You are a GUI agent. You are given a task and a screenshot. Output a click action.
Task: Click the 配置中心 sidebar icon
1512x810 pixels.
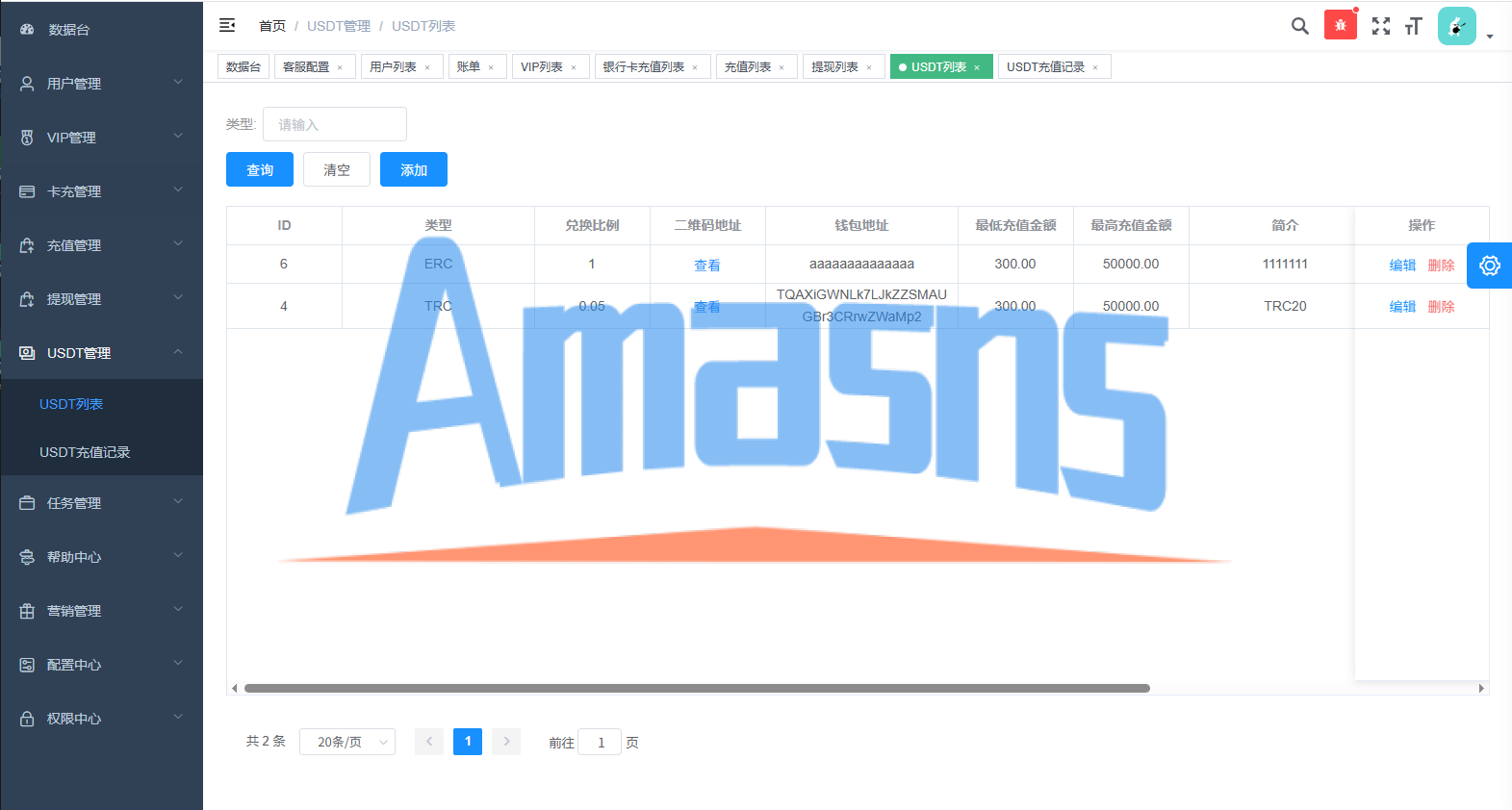[27, 665]
